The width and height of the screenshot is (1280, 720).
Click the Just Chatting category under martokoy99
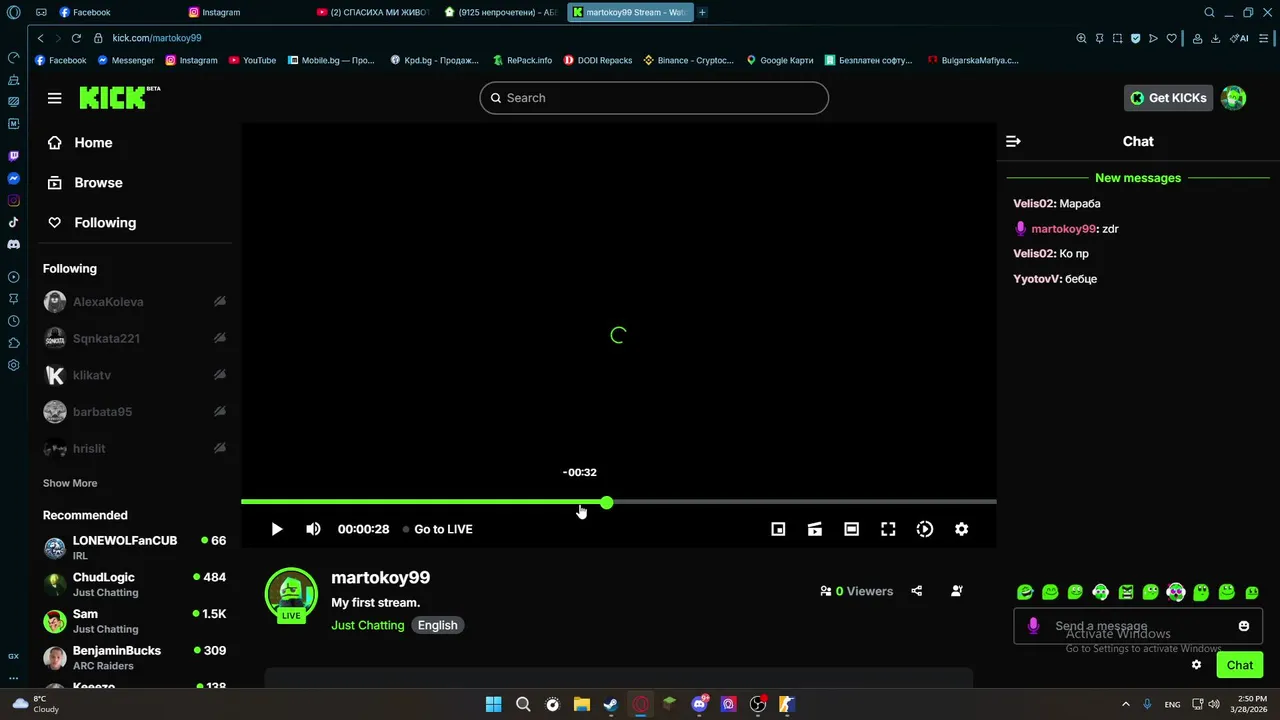tap(368, 625)
